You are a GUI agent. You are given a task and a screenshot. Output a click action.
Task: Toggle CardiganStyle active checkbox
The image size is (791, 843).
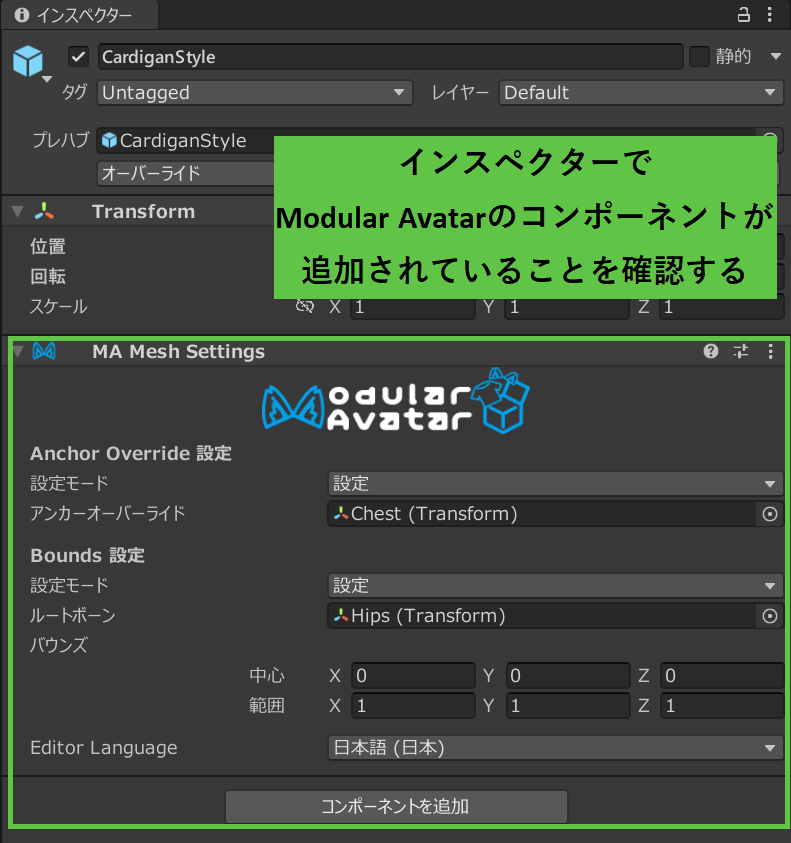pos(79,56)
